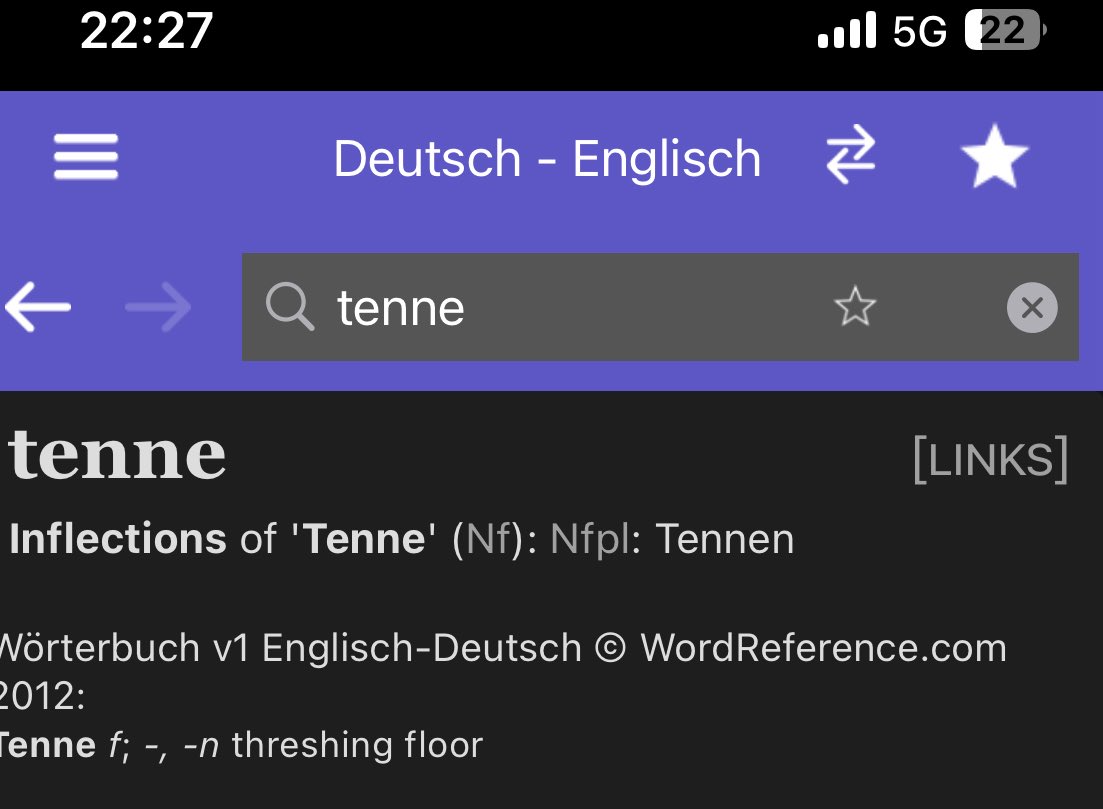The image size is (1103, 809).
Task: Select the headword 'tenne'
Action: click(x=115, y=455)
